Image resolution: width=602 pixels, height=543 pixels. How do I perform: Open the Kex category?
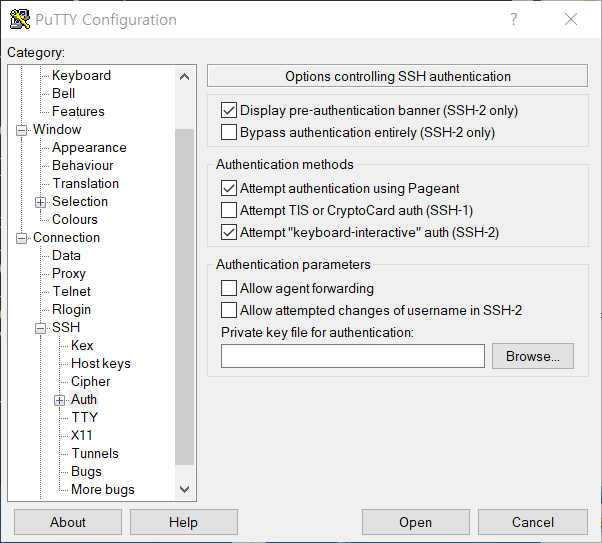click(82, 345)
